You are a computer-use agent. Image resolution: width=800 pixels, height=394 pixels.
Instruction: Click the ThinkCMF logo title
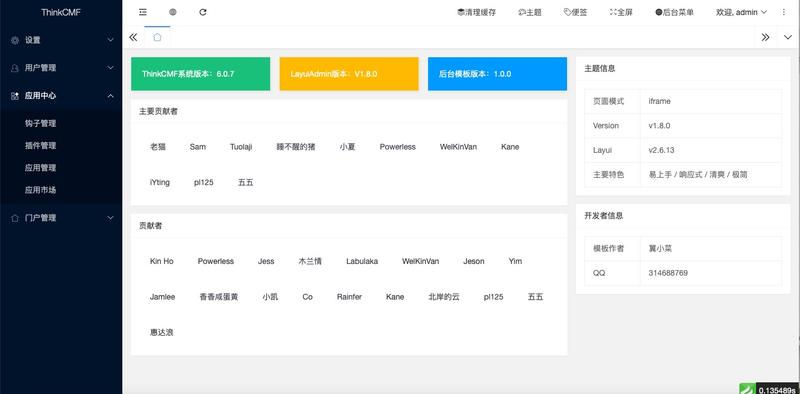[x=61, y=12]
